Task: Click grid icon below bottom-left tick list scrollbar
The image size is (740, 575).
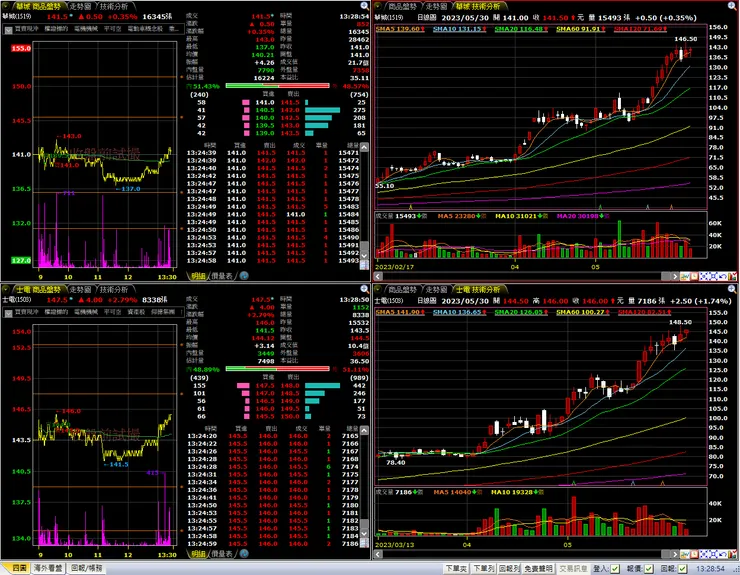Action: click(364, 544)
